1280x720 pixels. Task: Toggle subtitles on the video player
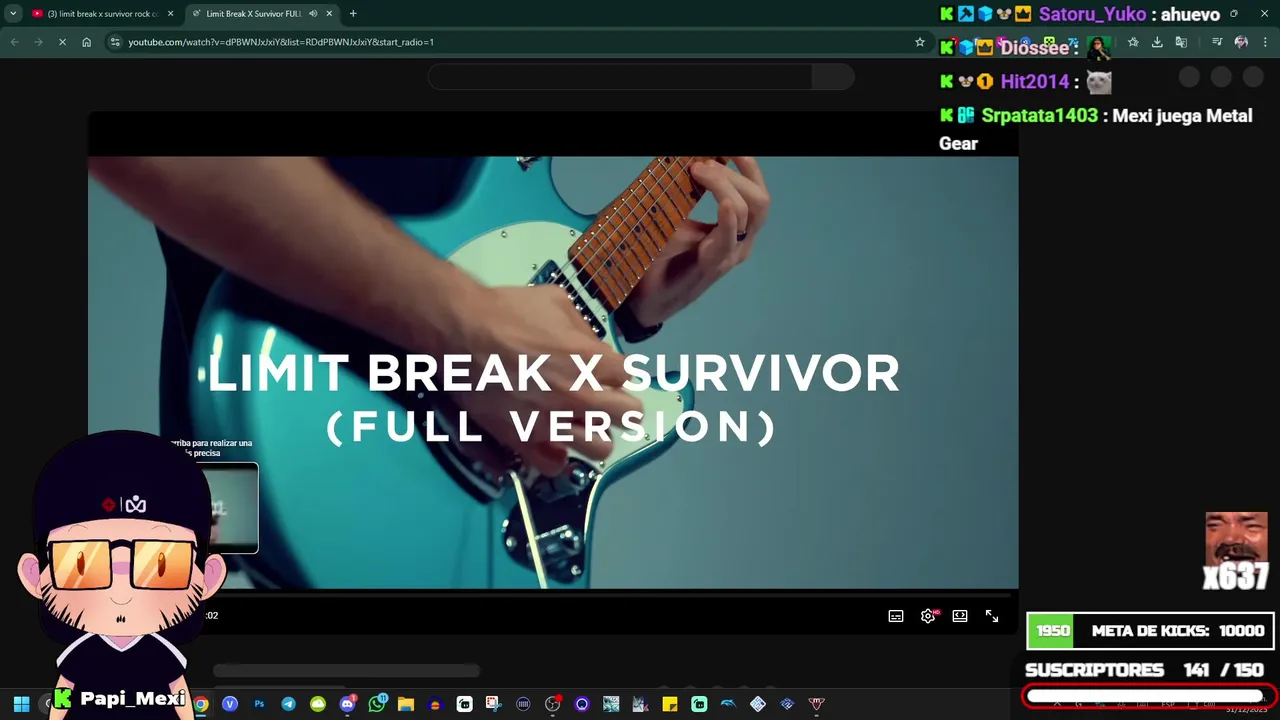point(896,616)
